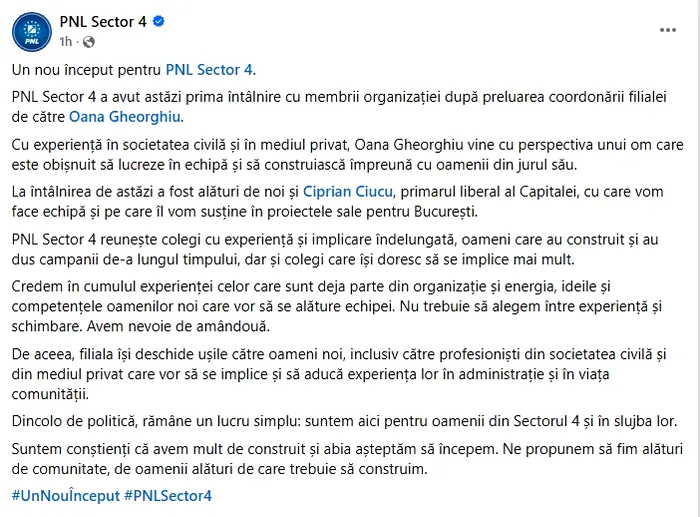The height and width of the screenshot is (517, 700).
Task: Open the PNL Sector 4 page name in the header
Action: click(x=103, y=21)
